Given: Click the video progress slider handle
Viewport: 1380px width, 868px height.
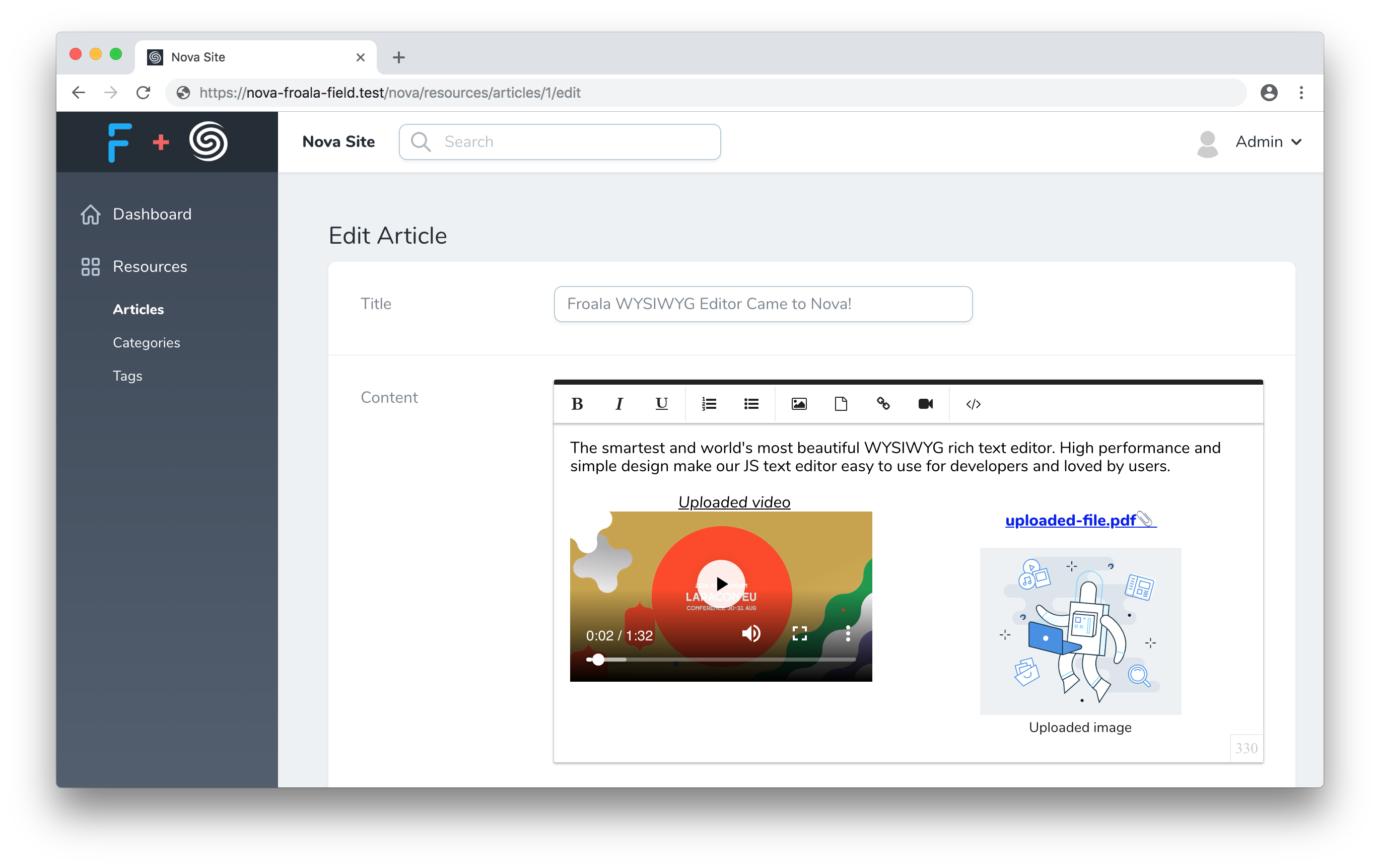Looking at the screenshot, I should pos(598,660).
